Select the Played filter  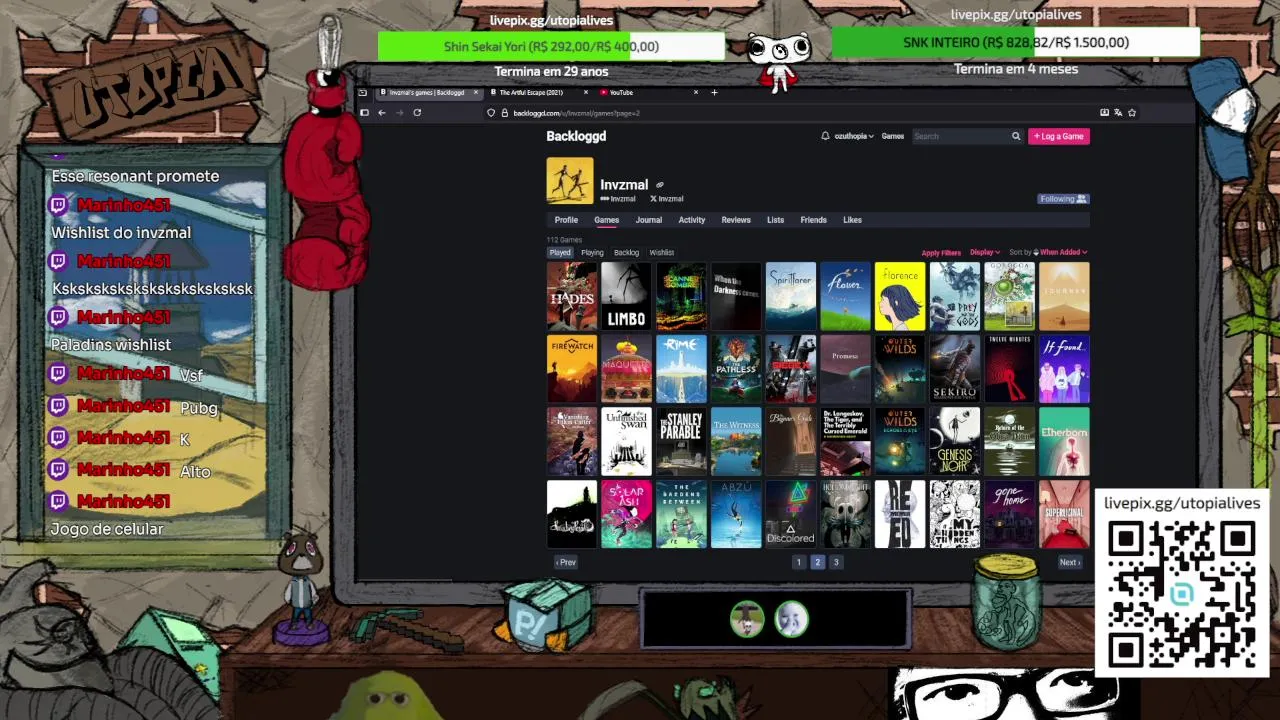pos(560,253)
